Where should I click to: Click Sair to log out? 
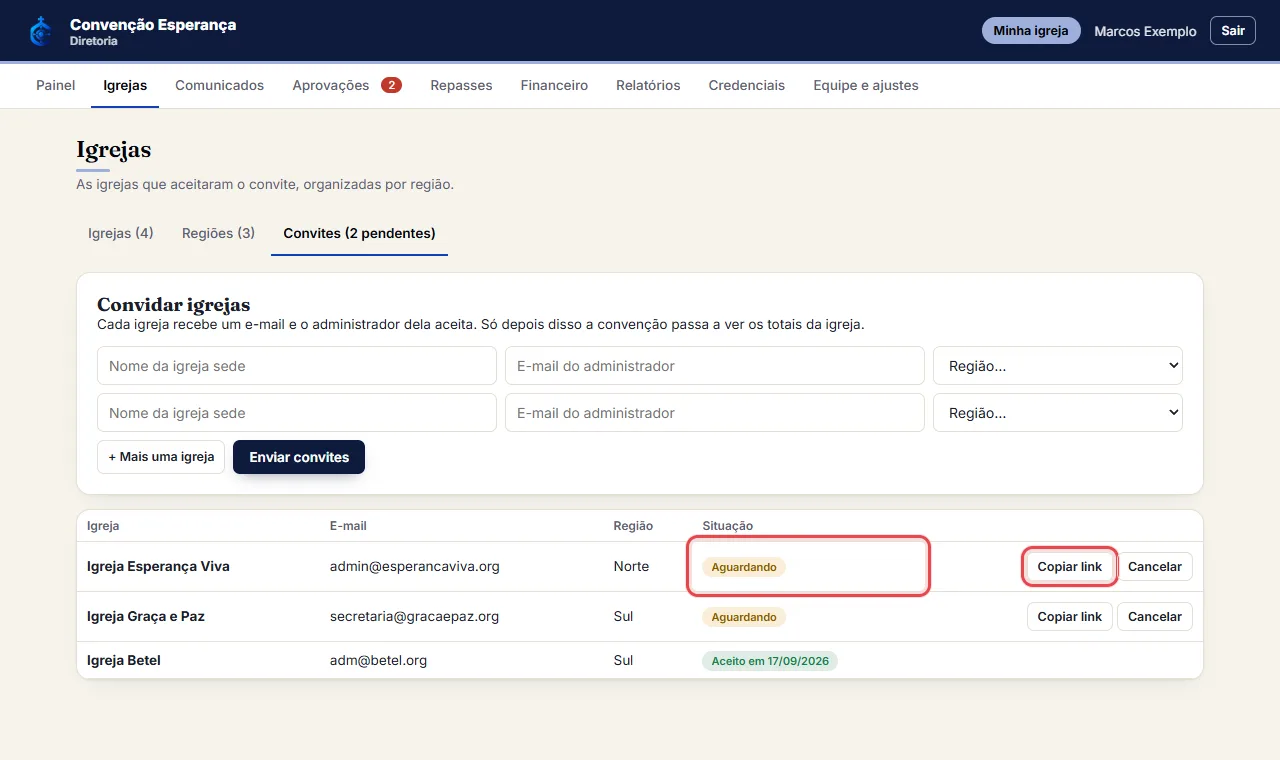(1233, 31)
